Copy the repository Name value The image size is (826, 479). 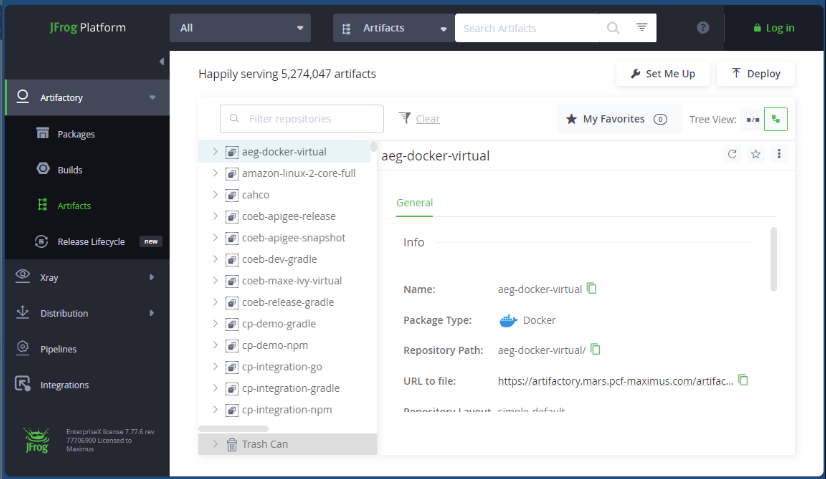(592, 288)
